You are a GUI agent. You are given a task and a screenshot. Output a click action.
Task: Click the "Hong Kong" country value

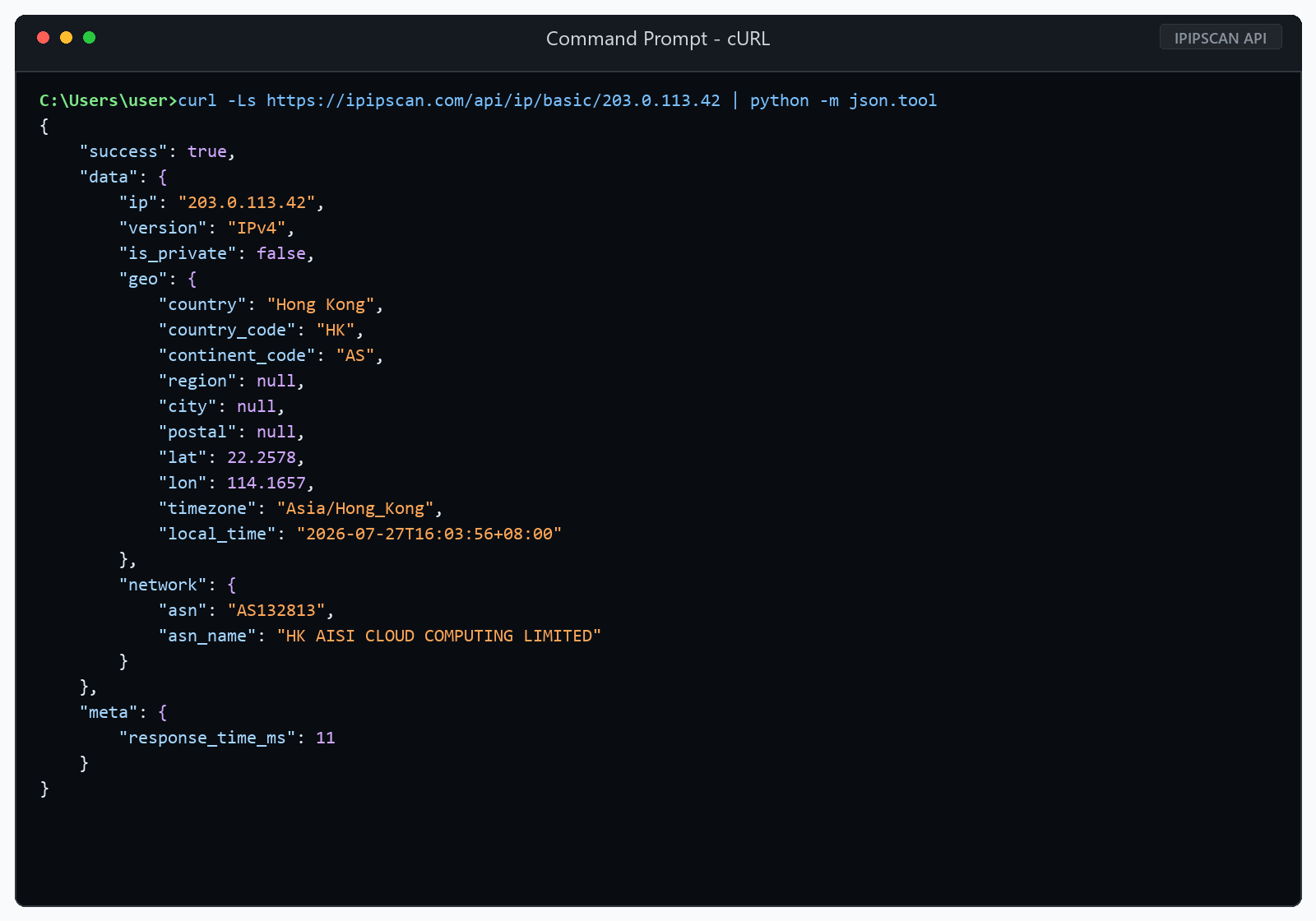click(321, 304)
